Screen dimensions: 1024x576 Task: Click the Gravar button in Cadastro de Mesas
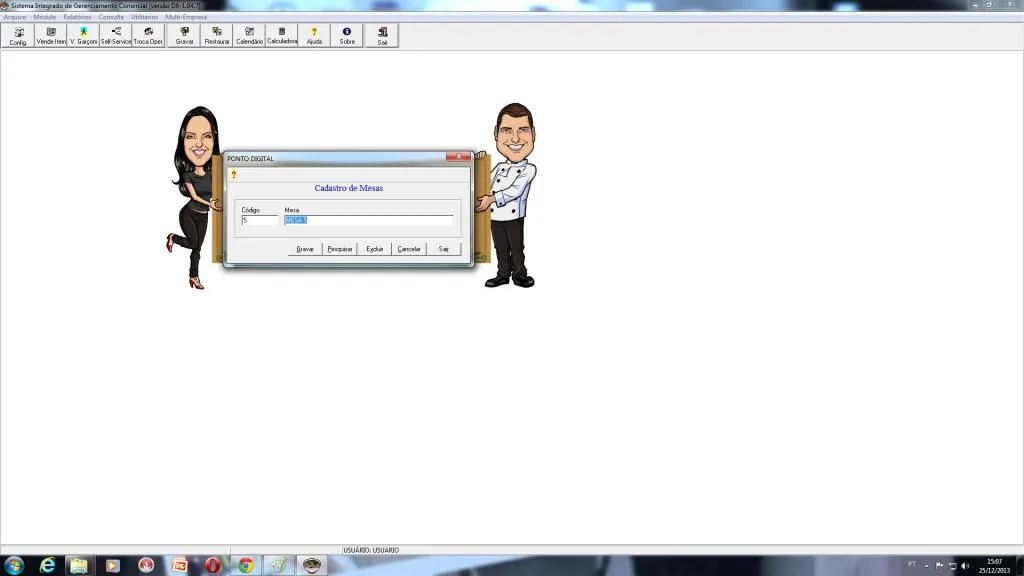[305, 249]
